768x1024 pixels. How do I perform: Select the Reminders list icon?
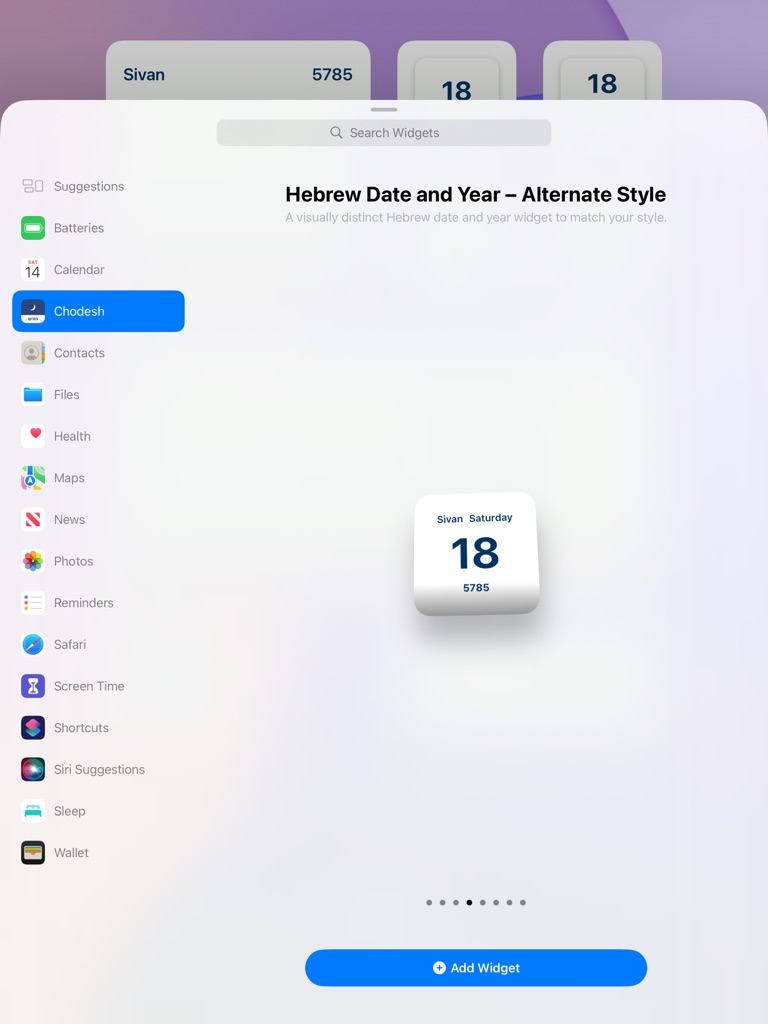(x=33, y=603)
